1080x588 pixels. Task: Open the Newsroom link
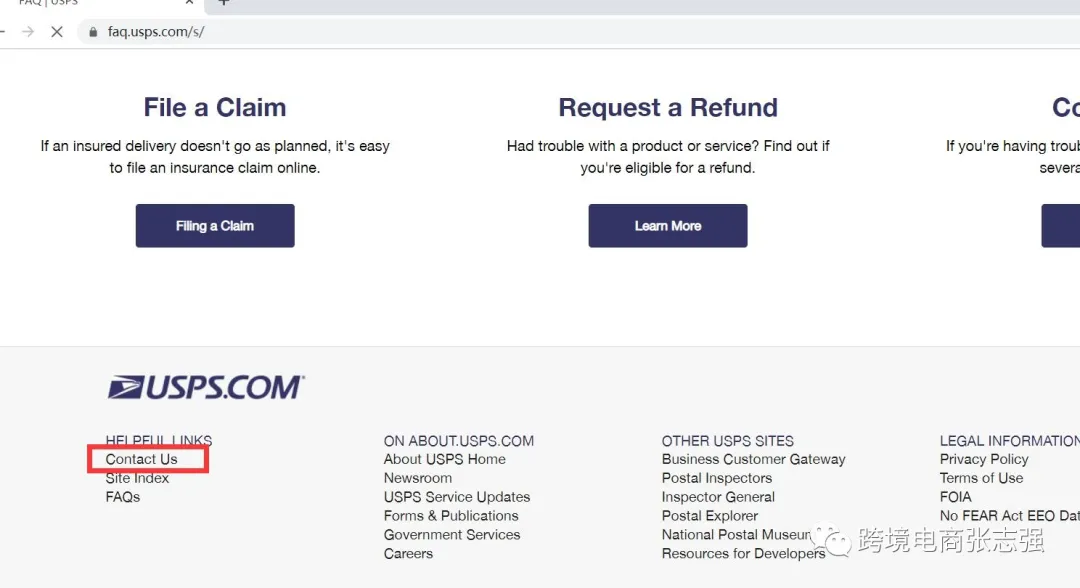click(418, 478)
